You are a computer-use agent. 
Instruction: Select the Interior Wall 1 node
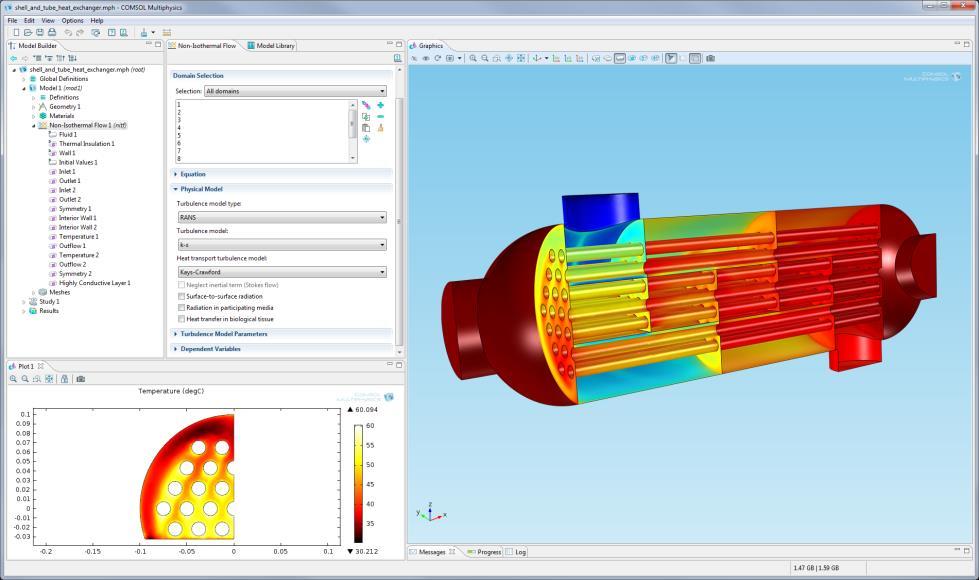pos(77,218)
